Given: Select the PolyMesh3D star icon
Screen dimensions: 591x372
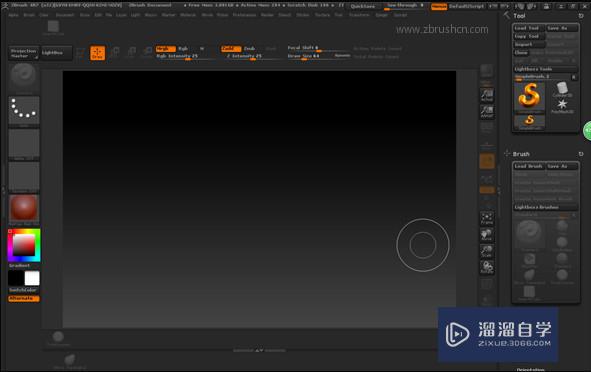Looking at the screenshot, I should click(x=562, y=106).
